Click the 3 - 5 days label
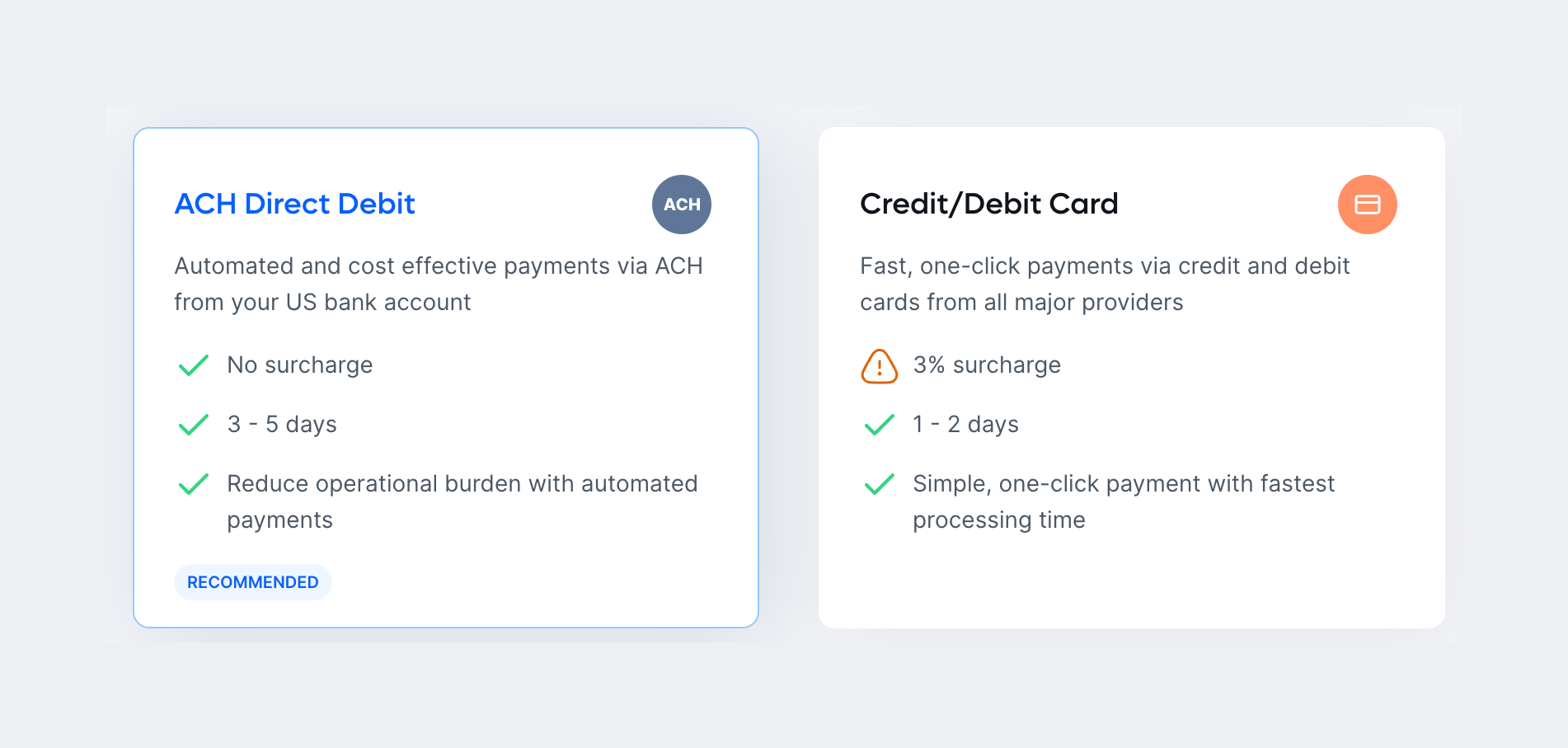Image resolution: width=1568 pixels, height=748 pixels. pyautogui.click(x=282, y=424)
